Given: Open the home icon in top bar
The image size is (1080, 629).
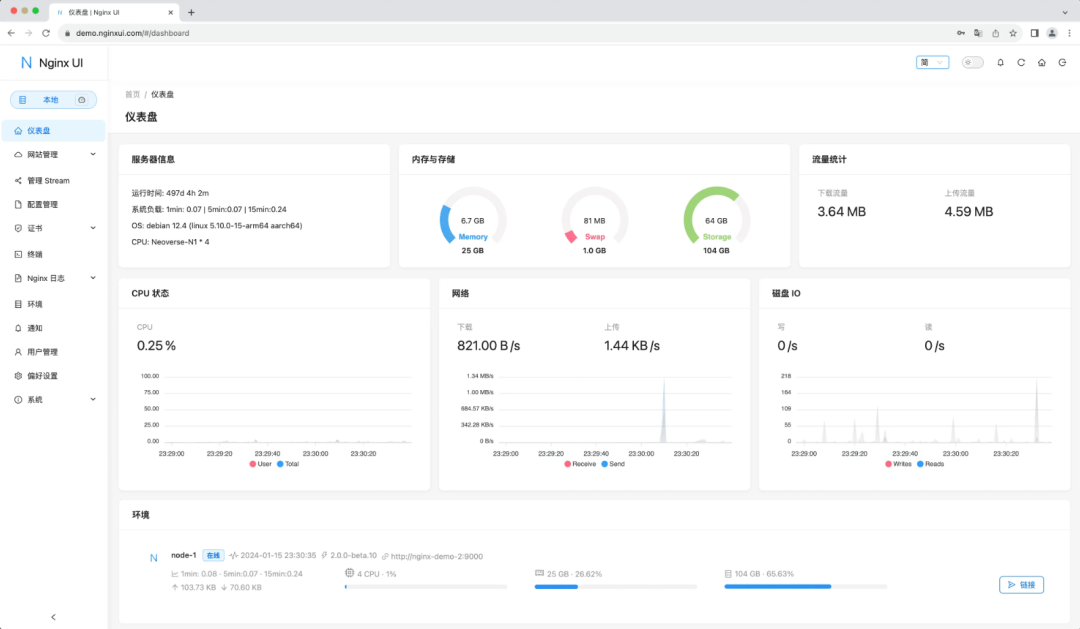Looking at the screenshot, I should tap(1041, 63).
